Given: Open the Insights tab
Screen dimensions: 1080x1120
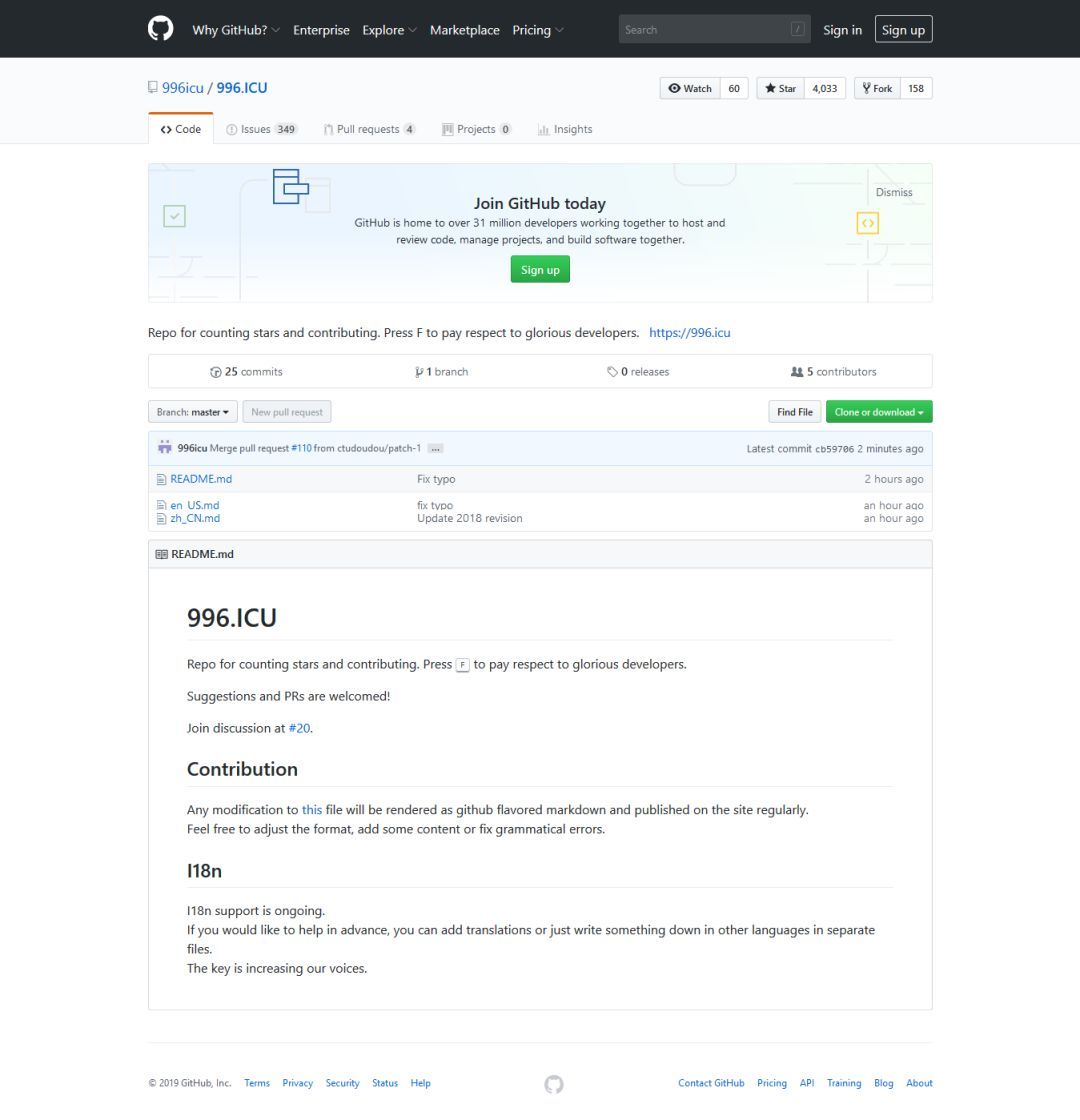Looking at the screenshot, I should click(565, 129).
